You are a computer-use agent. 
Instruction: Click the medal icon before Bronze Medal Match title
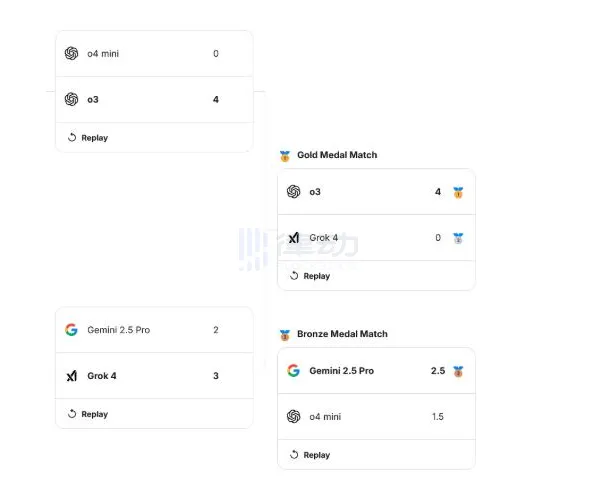pyautogui.click(x=285, y=335)
